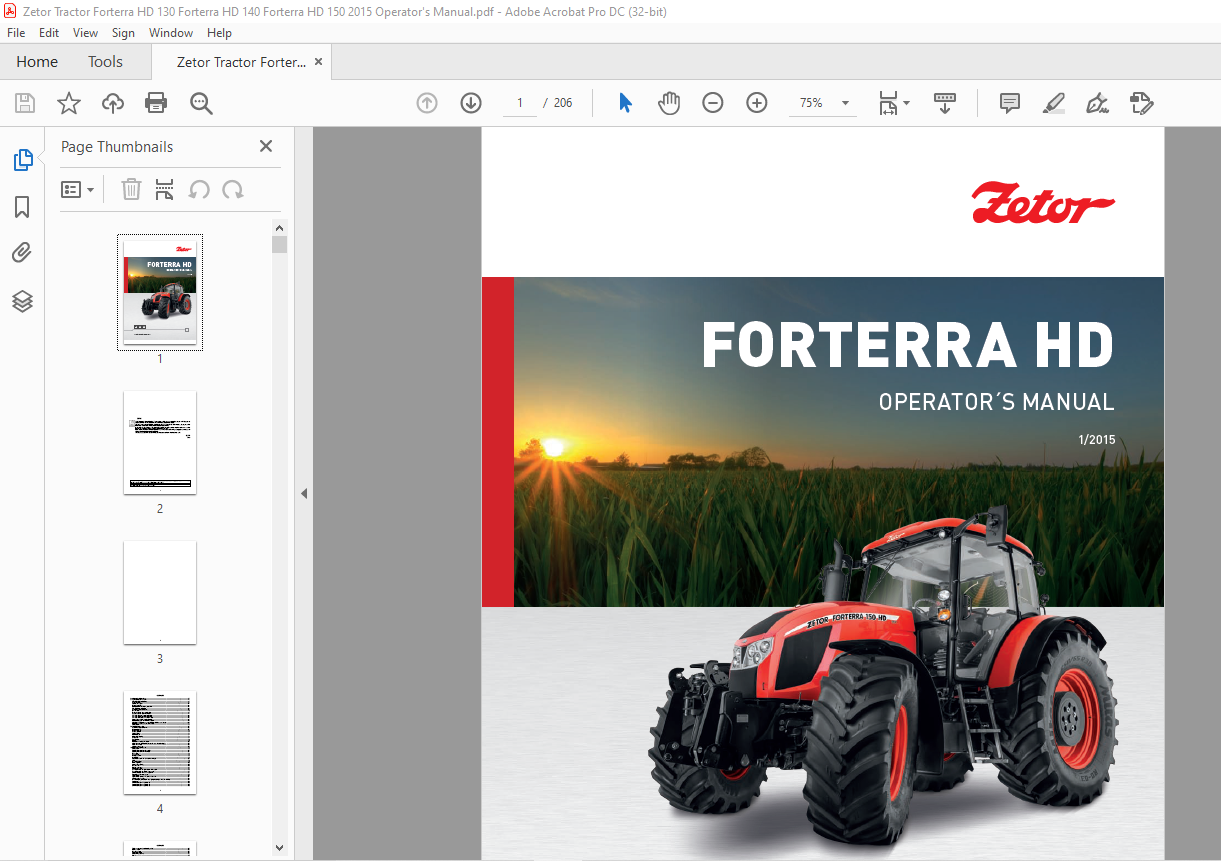Select the Highlight text tool
Image resolution: width=1221 pixels, height=861 pixels.
[1053, 103]
